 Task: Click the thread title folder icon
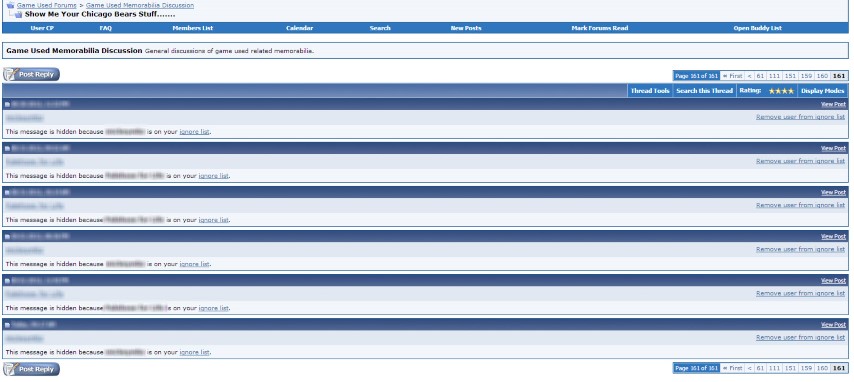coord(19,15)
